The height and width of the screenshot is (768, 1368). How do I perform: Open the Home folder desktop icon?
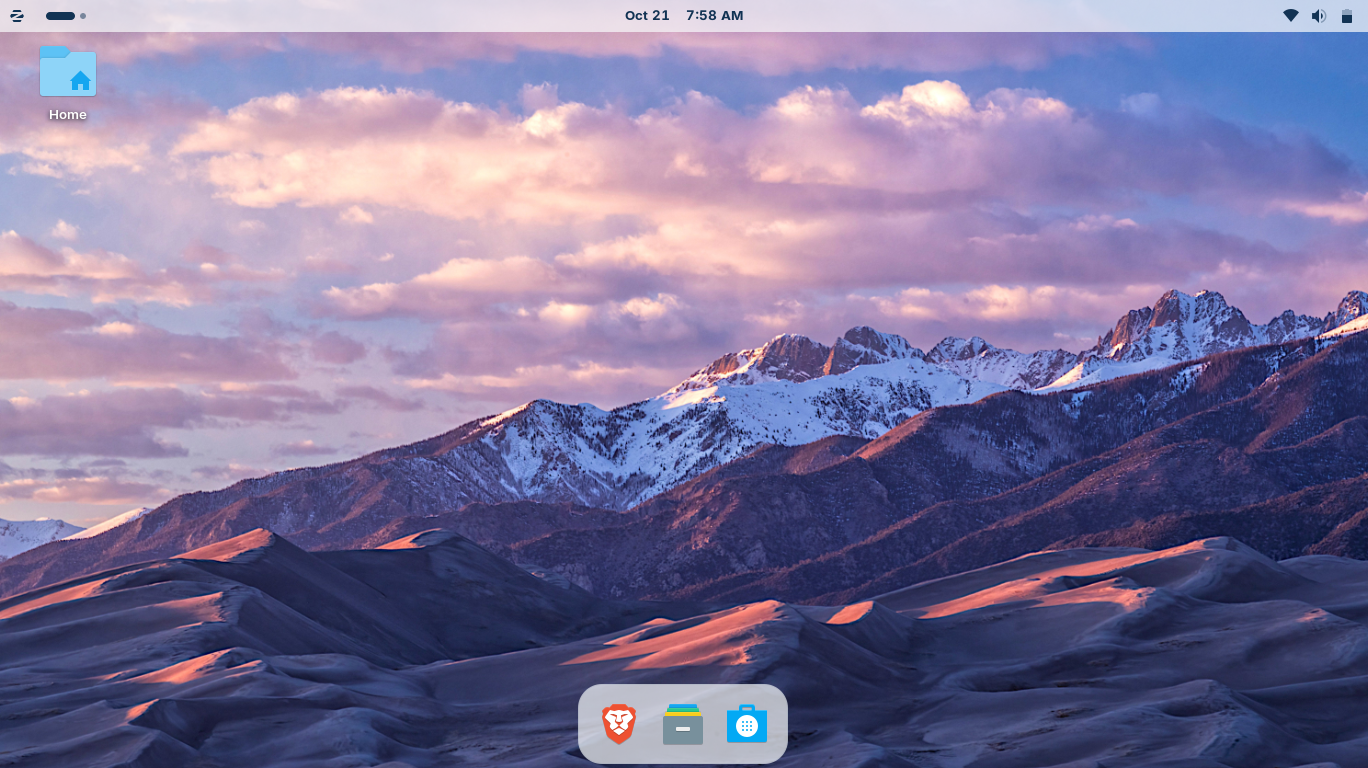pos(68,71)
